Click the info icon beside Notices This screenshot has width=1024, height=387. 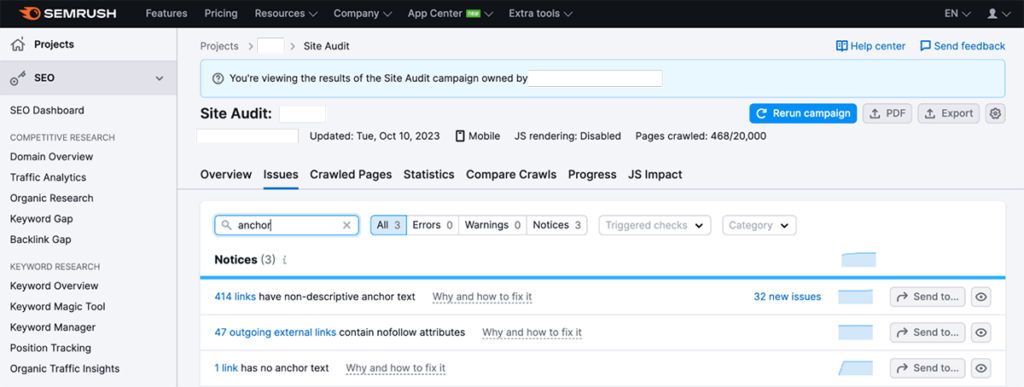(x=285, y=260)
